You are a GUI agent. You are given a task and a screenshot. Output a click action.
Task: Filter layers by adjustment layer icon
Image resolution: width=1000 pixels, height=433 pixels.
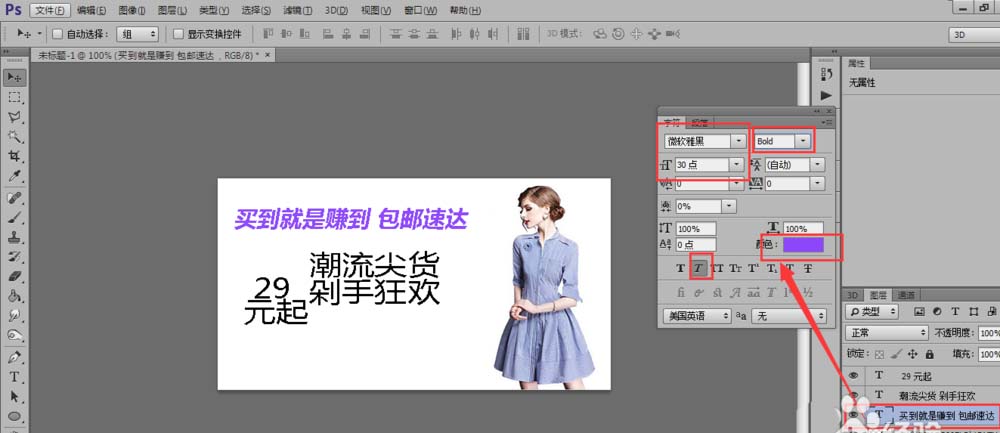(x=937, y=312)
